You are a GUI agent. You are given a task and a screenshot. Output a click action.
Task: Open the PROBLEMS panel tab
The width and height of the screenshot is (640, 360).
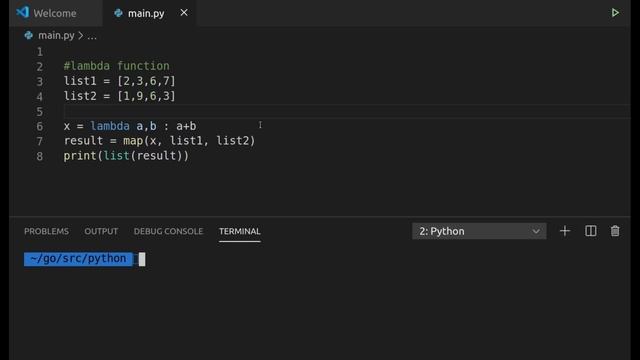click(46, 231)
